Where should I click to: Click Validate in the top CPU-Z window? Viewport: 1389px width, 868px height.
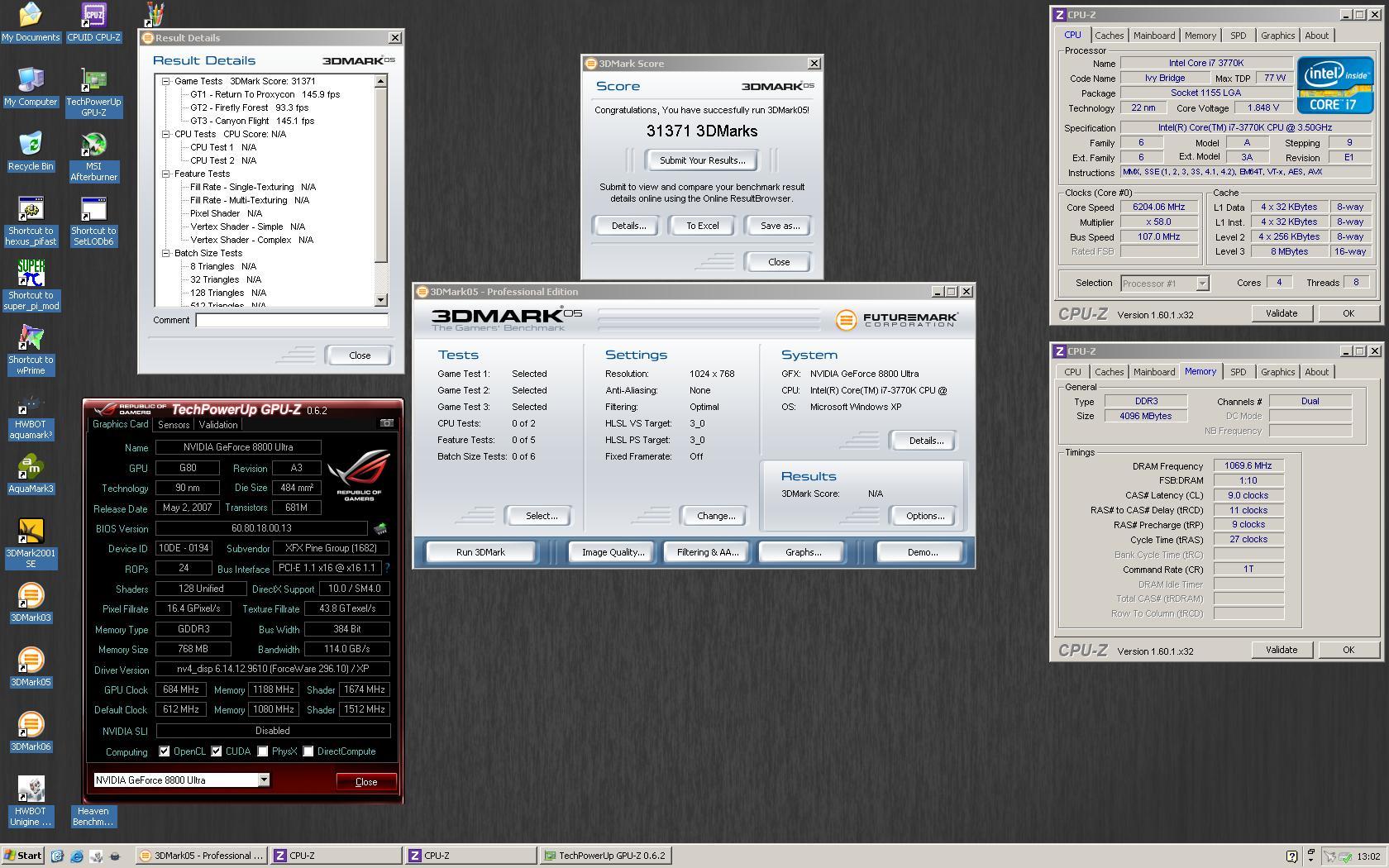[1281, 313]
